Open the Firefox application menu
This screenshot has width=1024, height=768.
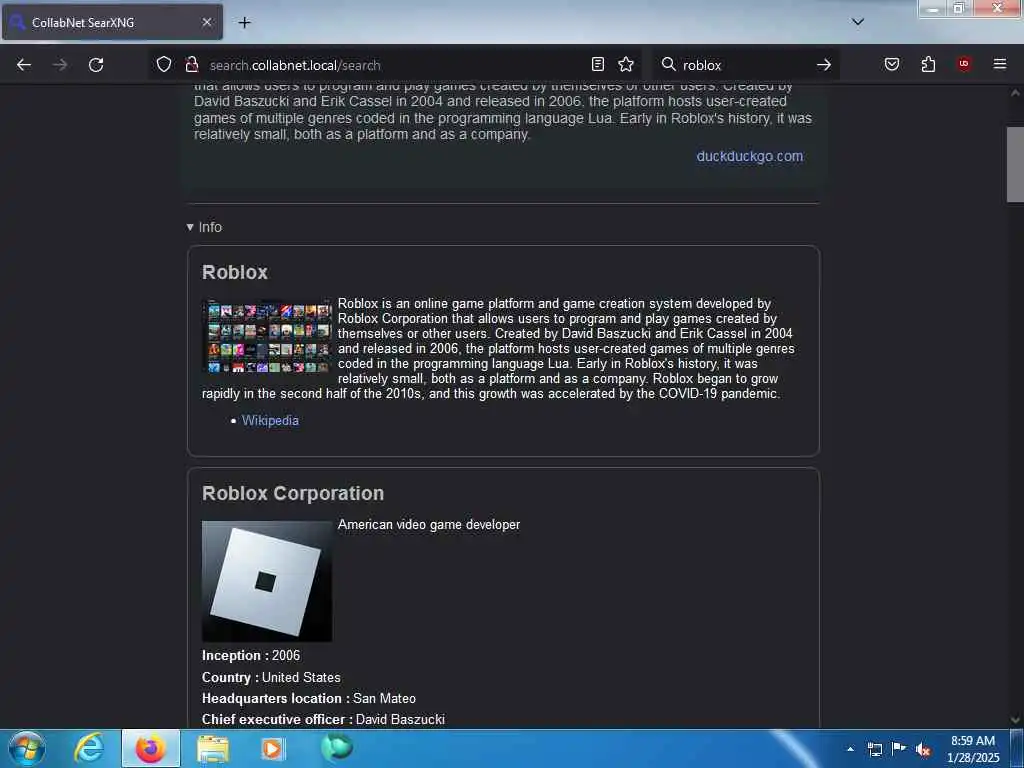(x=1000, y=64)
